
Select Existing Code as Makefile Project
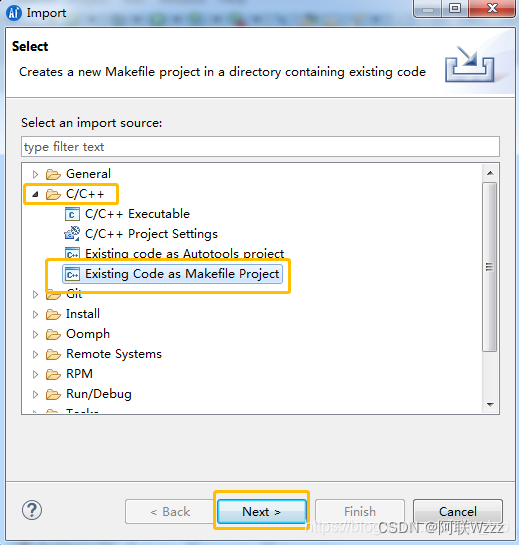(x=172, y=274)
